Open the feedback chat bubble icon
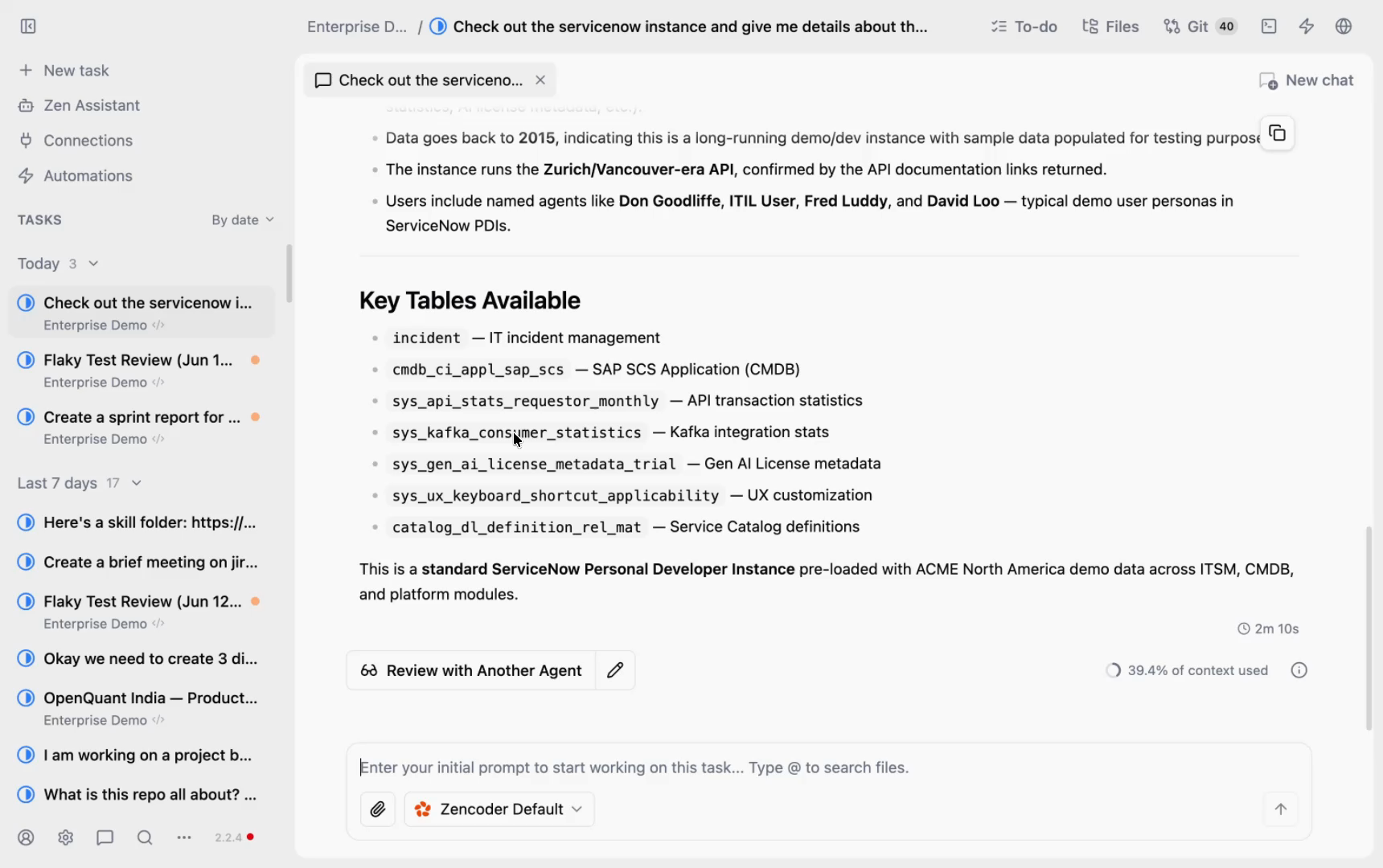This screenshot has height=868, width=1383. click(x=105, y=837)
